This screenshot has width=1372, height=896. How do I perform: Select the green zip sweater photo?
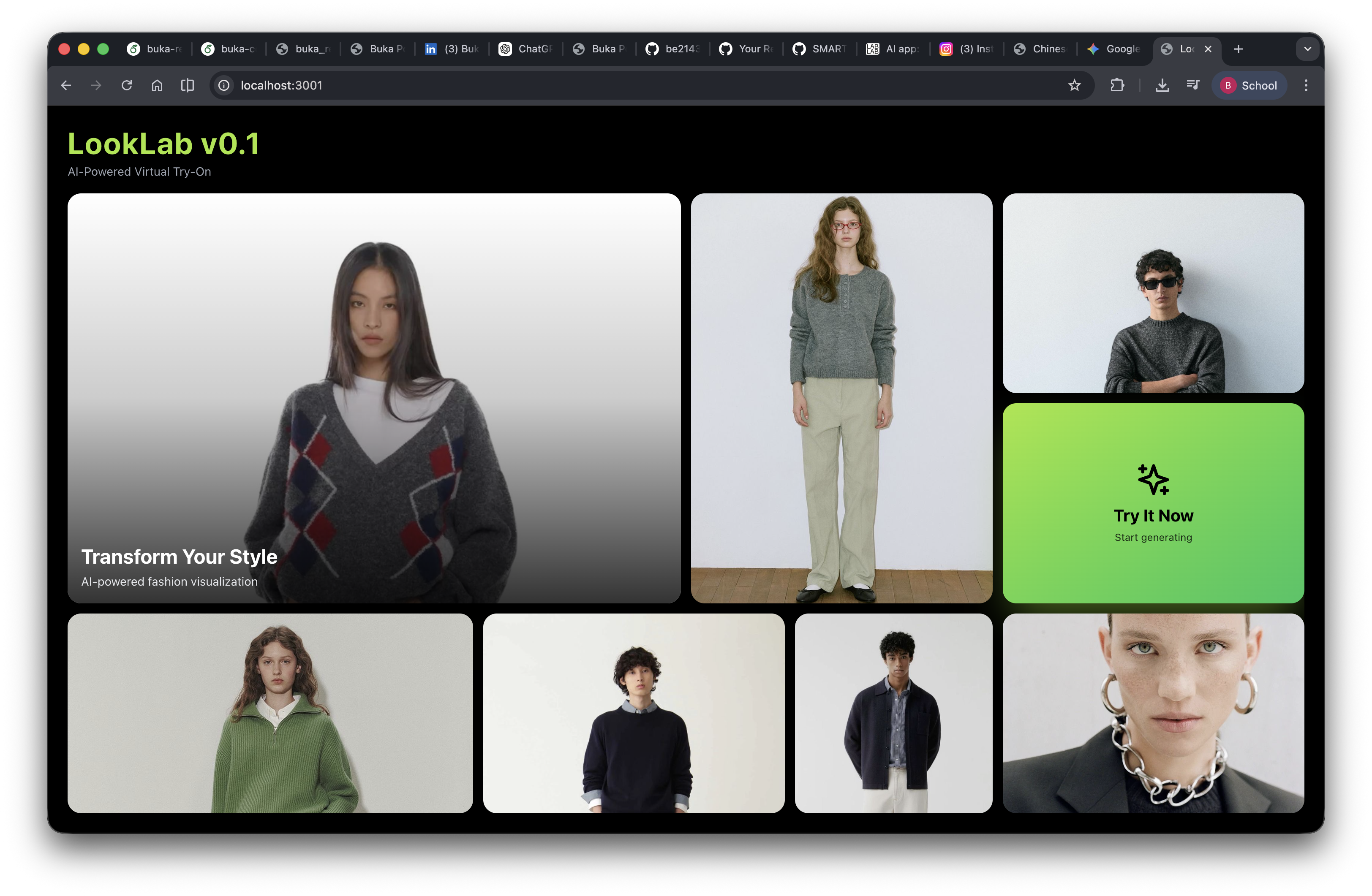[270, 713]
